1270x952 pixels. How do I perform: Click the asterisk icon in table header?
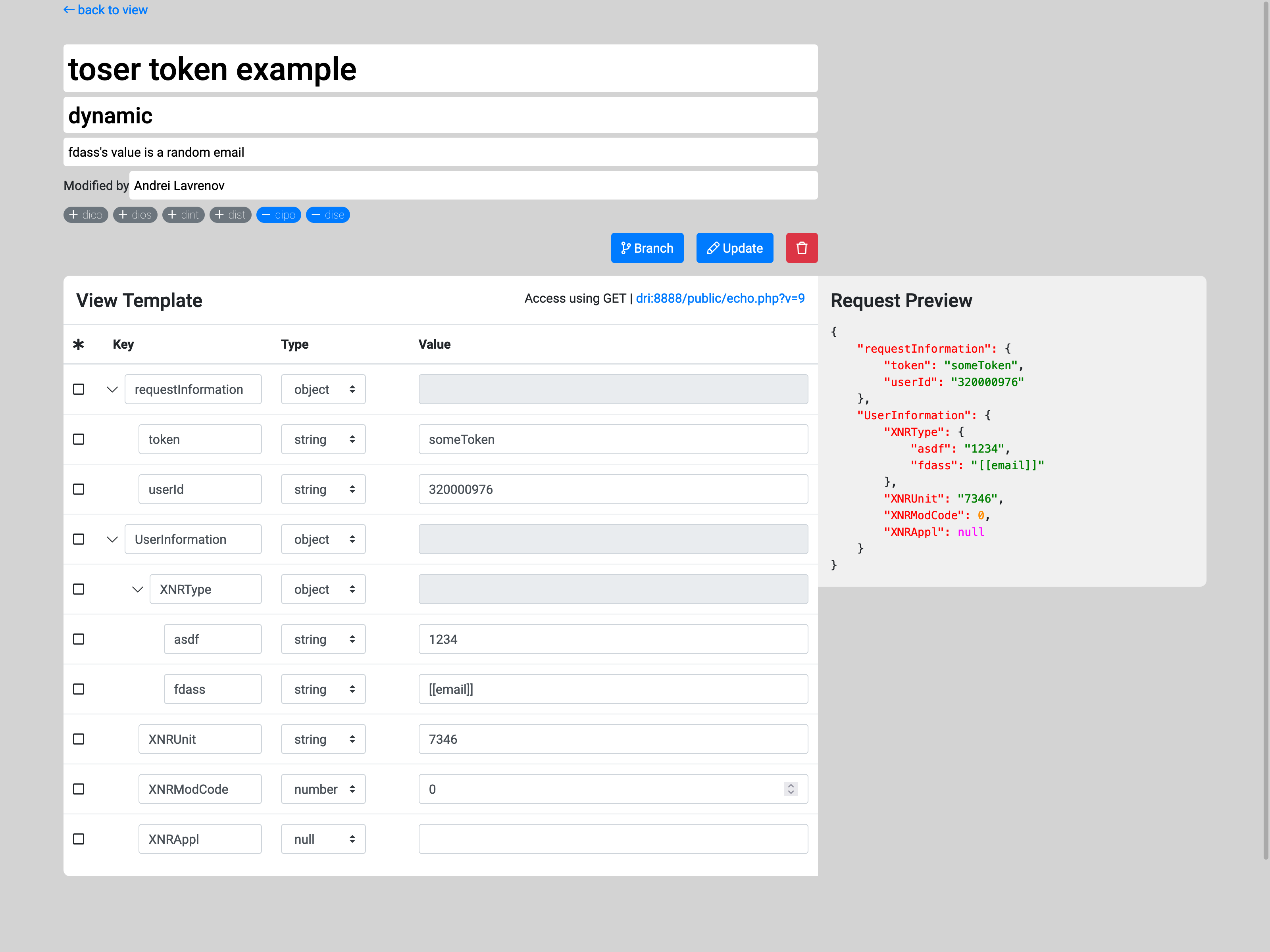pos(79,344)
